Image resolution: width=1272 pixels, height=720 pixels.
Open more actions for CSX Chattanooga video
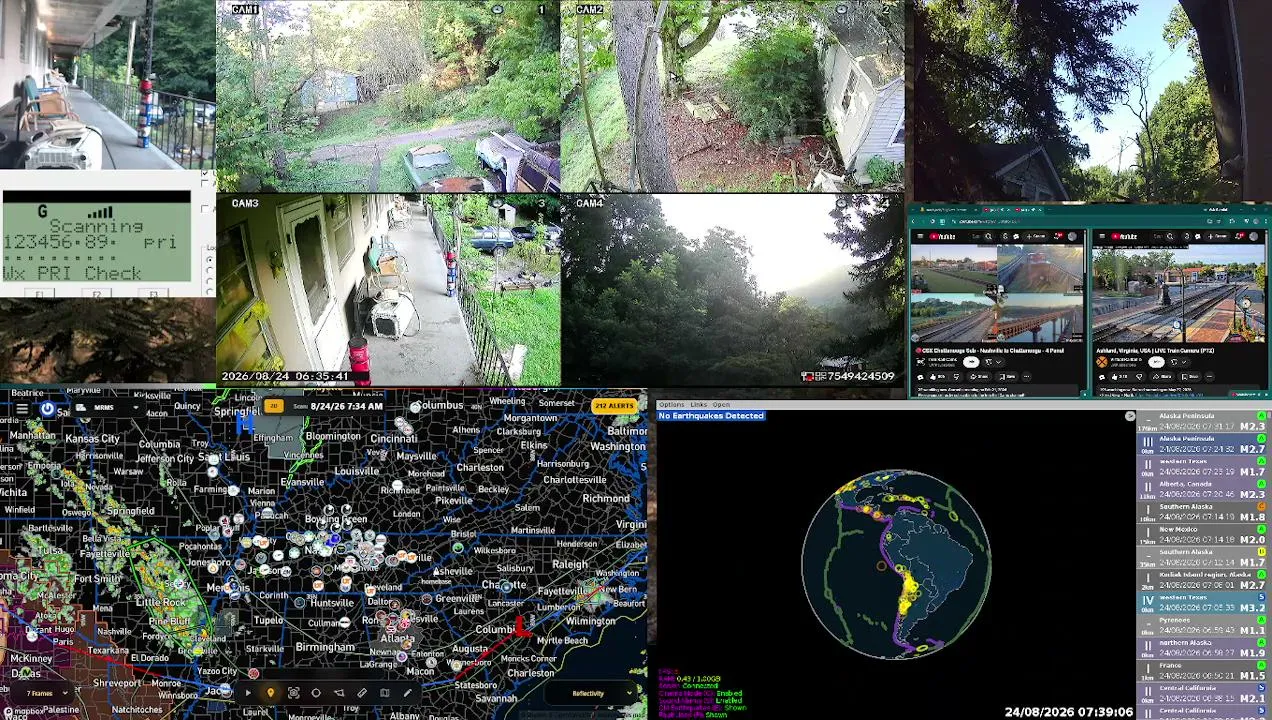[x=1026, y=377]
